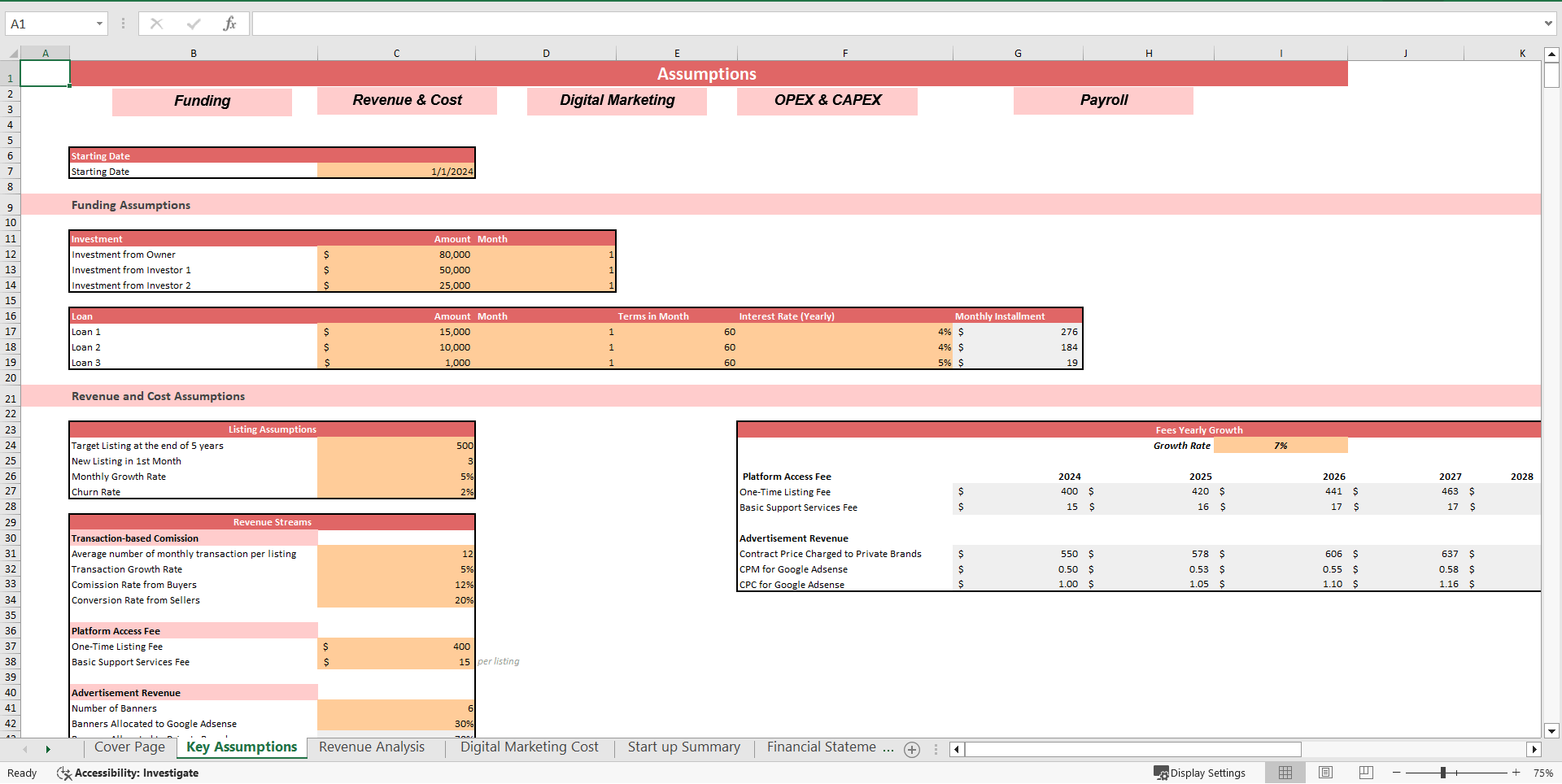Viewport: 1562px width, 784px height.
Task: Select the Normal view icon in status bar
Action: [1285, 773]
